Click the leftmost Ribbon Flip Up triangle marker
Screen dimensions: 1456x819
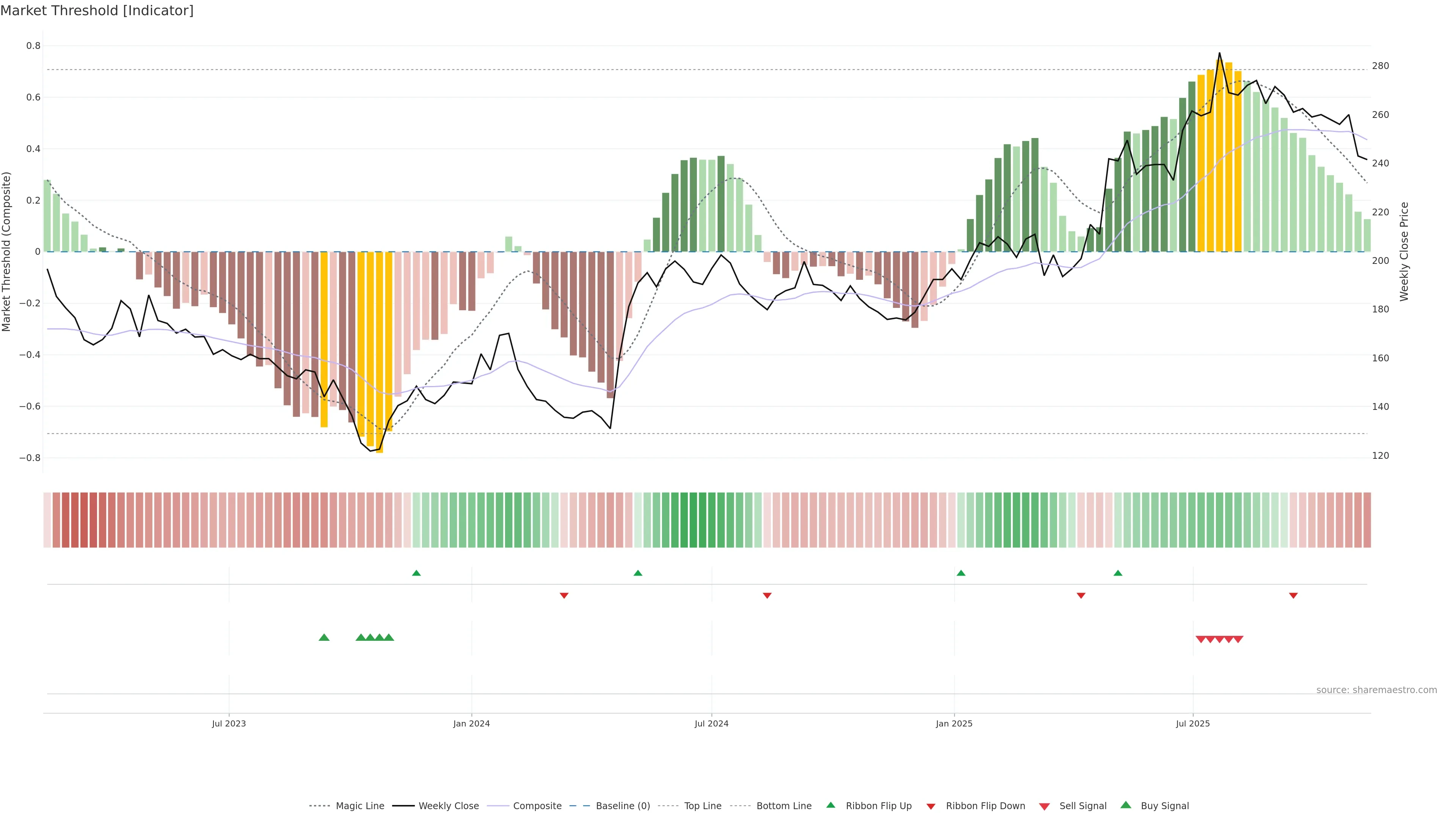pyautogui.click(x=417, y=573)
